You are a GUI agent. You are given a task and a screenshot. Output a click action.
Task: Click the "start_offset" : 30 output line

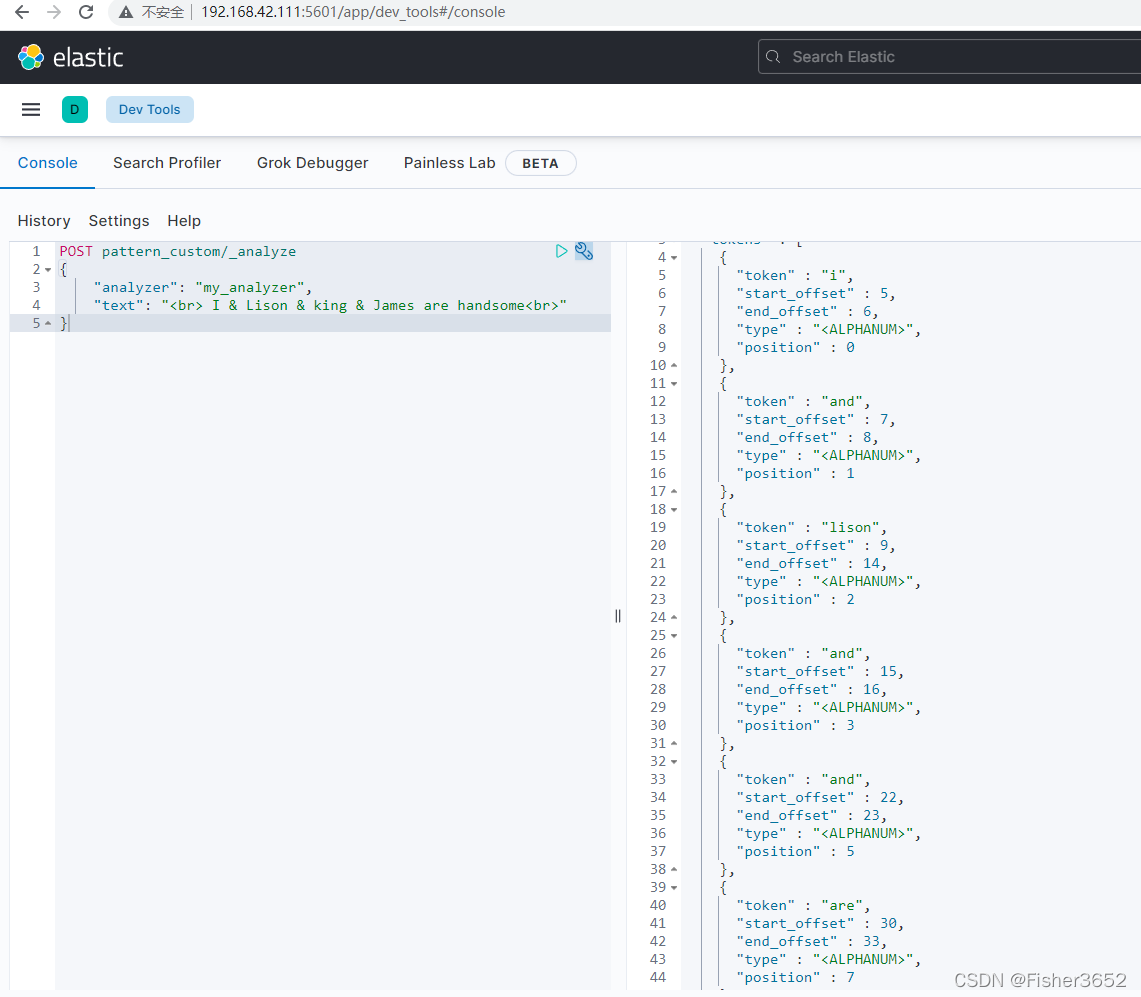[819, 923]
